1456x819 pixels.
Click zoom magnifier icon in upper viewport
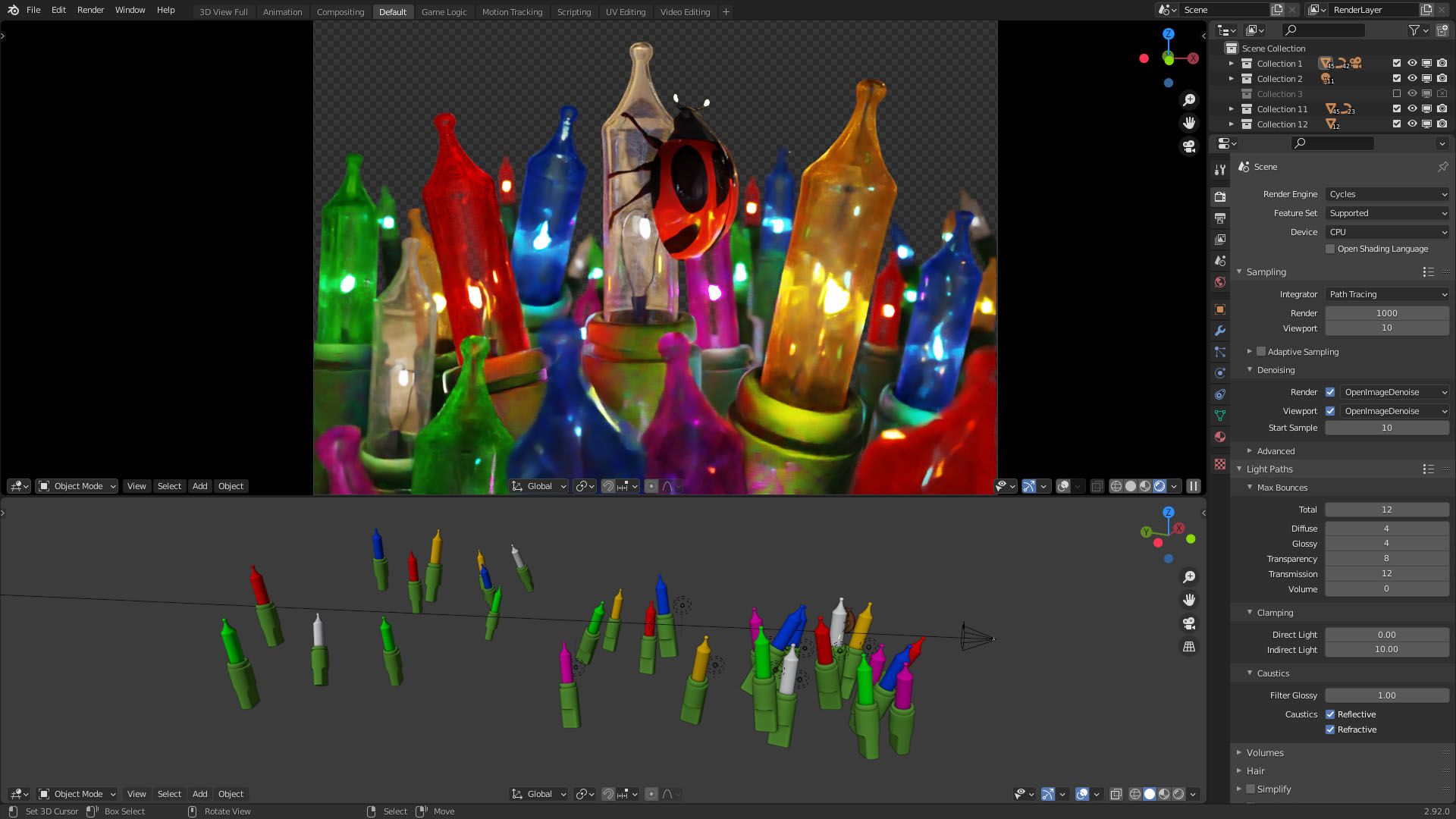click(1189, 100)
